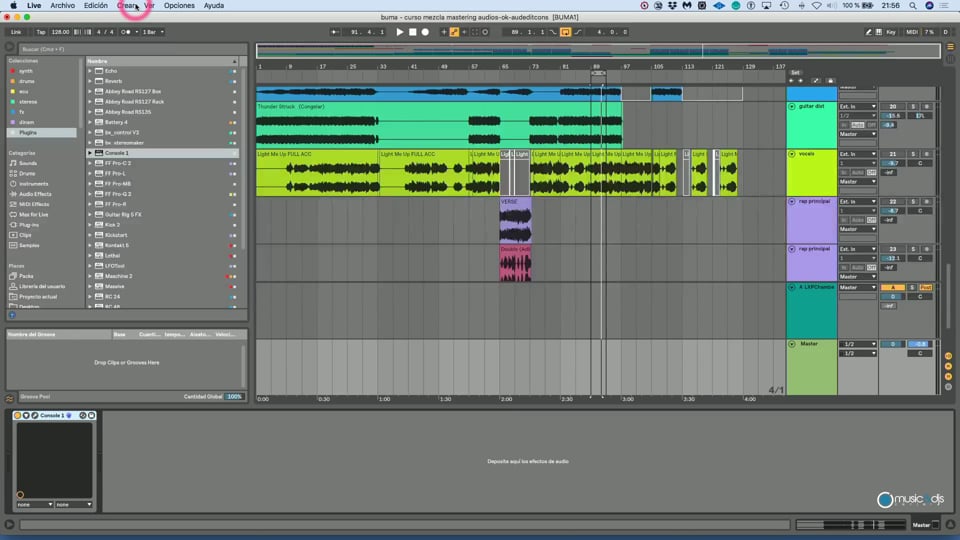960x540 pixels.
Task: Toggle the Automation Arm button
Action: (454, 32)
